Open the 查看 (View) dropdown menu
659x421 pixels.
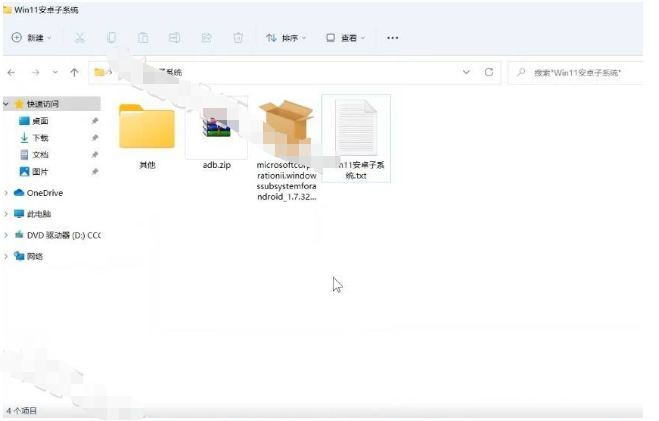[x=346, y=38]
